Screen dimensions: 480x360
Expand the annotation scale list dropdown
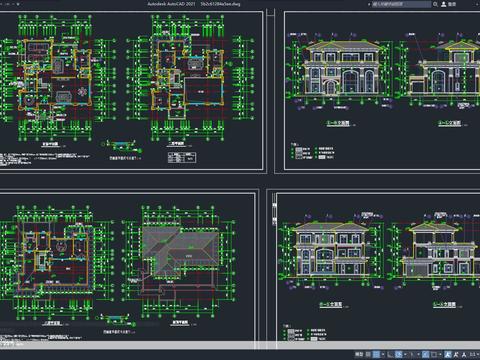click(x=478, y=354)
